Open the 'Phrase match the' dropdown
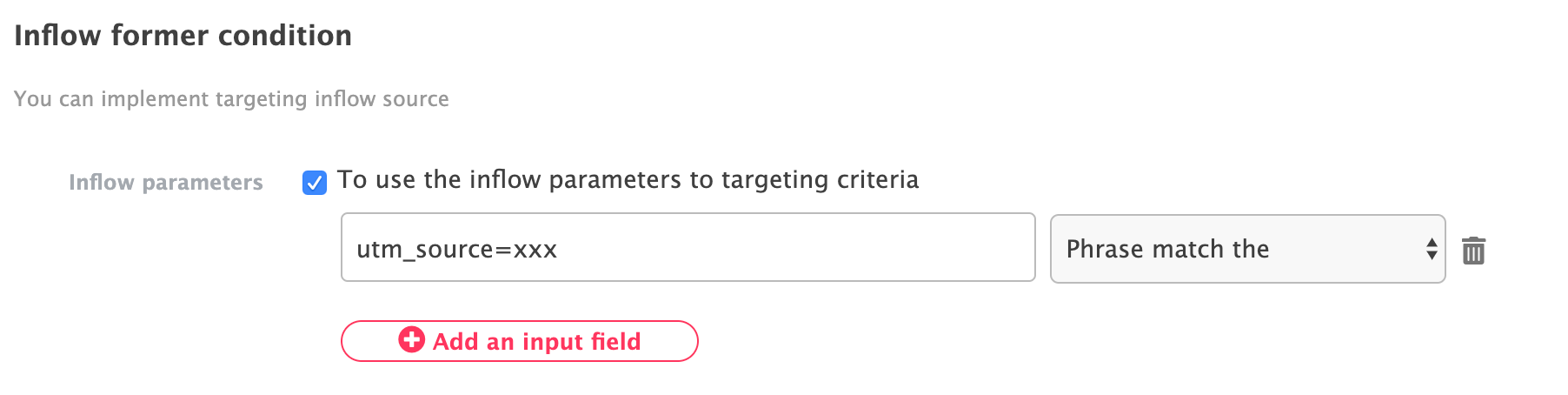This screenshot has width=1568, height=395. click(1246, 249)
